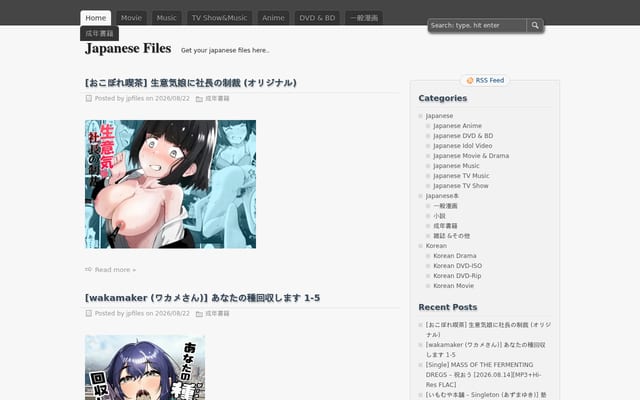Open the Music navigation tab
The height and width of the screenshot is (400, 640).
coord(167,18)
